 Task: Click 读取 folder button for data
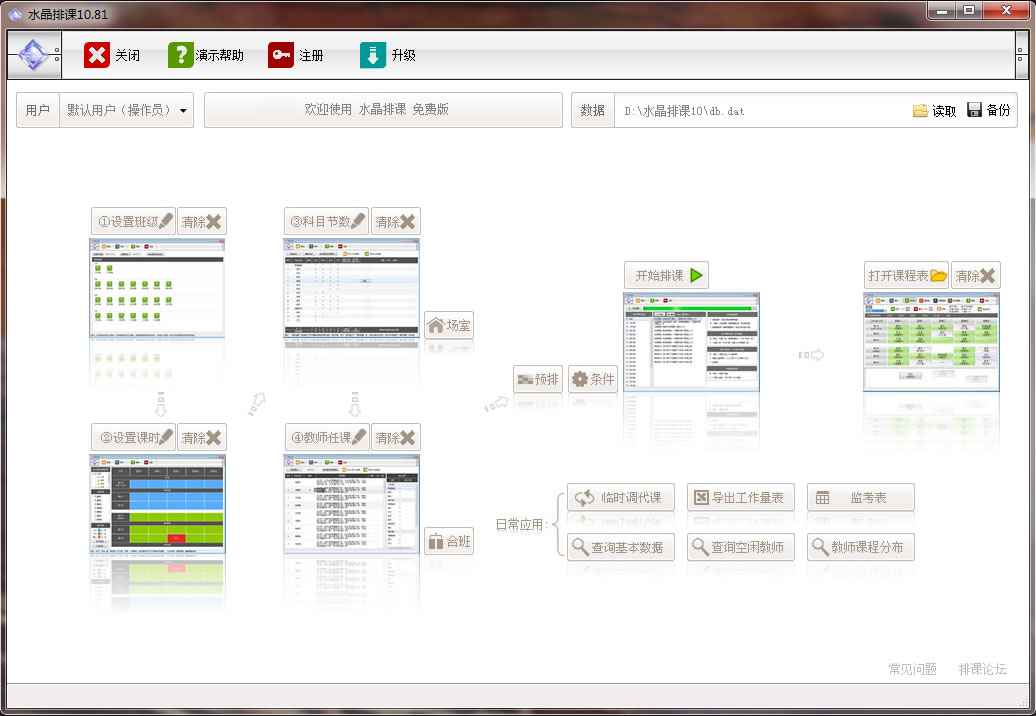[x=934, y=111]
